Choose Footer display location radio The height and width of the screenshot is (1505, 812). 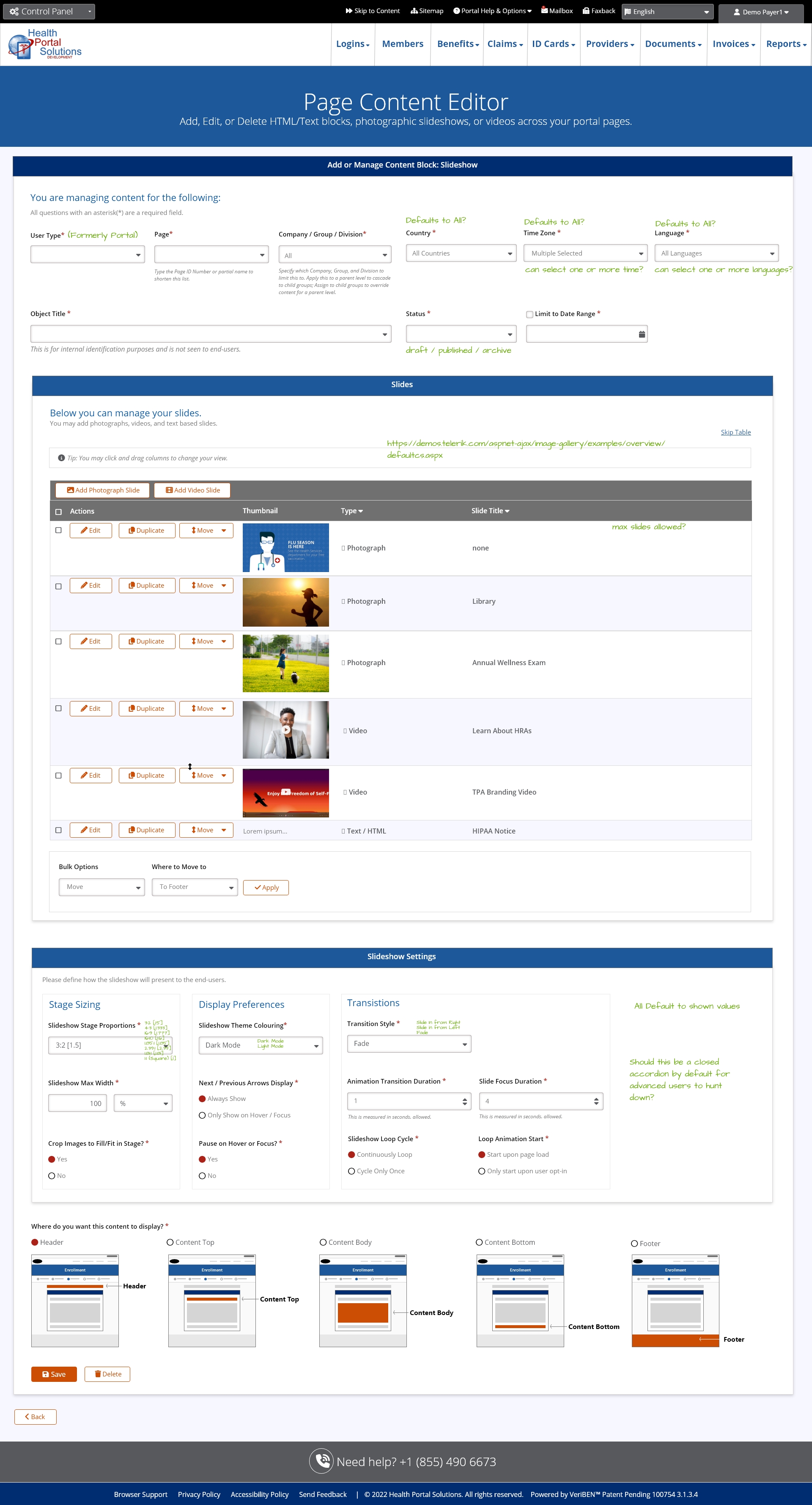[634, 1244]
